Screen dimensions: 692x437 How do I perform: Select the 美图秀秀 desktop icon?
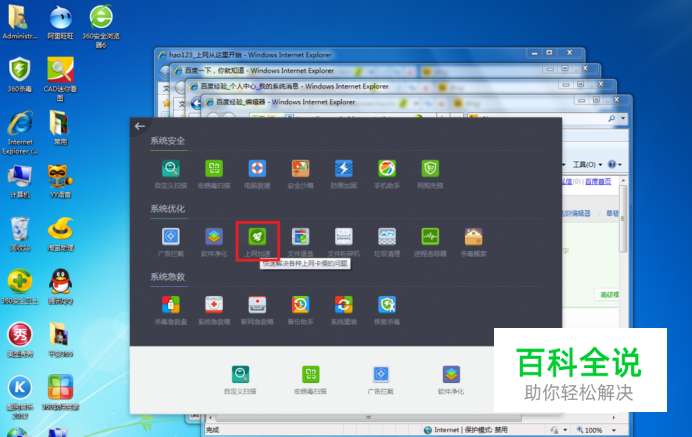20,340
